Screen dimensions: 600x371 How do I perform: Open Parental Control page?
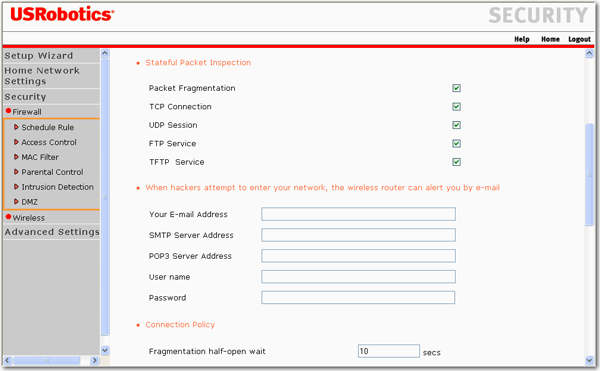[52, 172]
